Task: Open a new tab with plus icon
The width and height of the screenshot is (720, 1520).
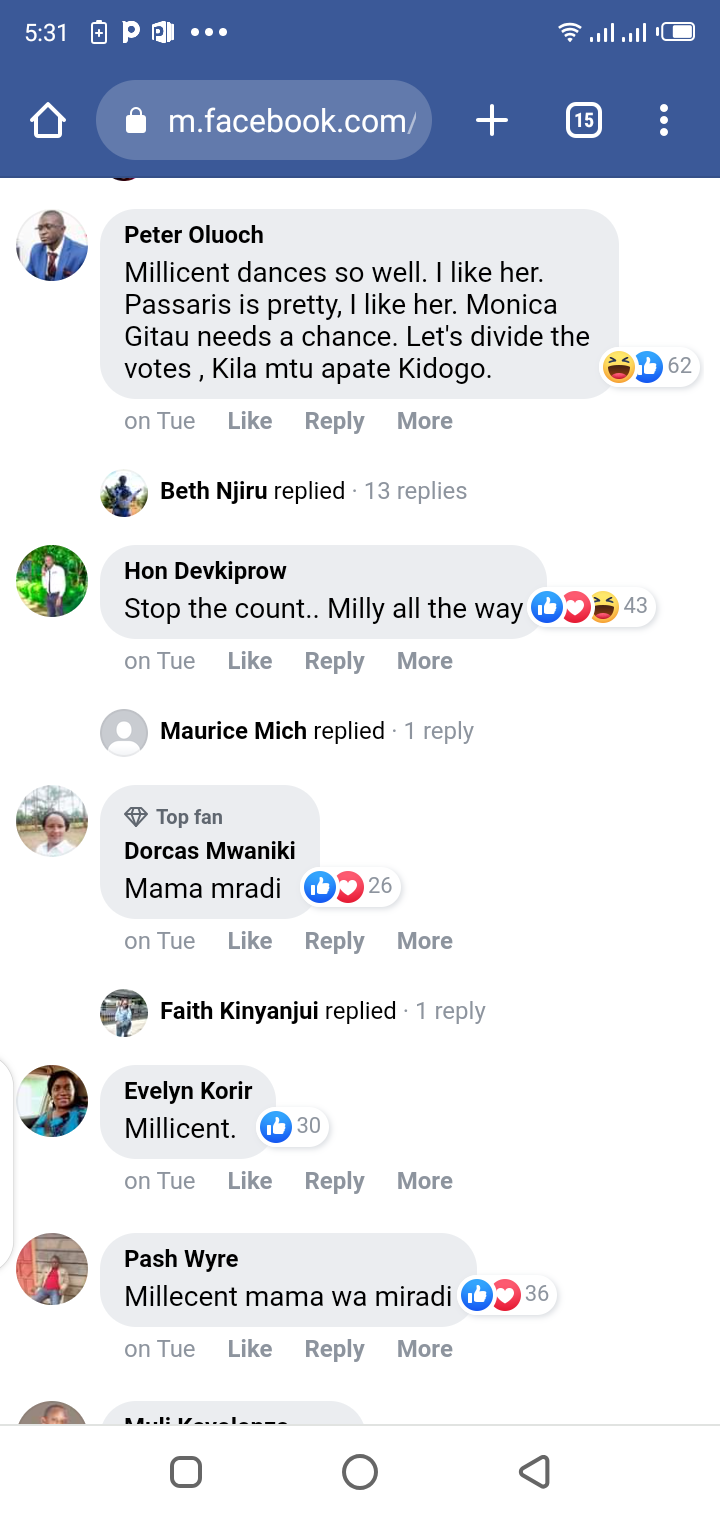Action: 491,121
